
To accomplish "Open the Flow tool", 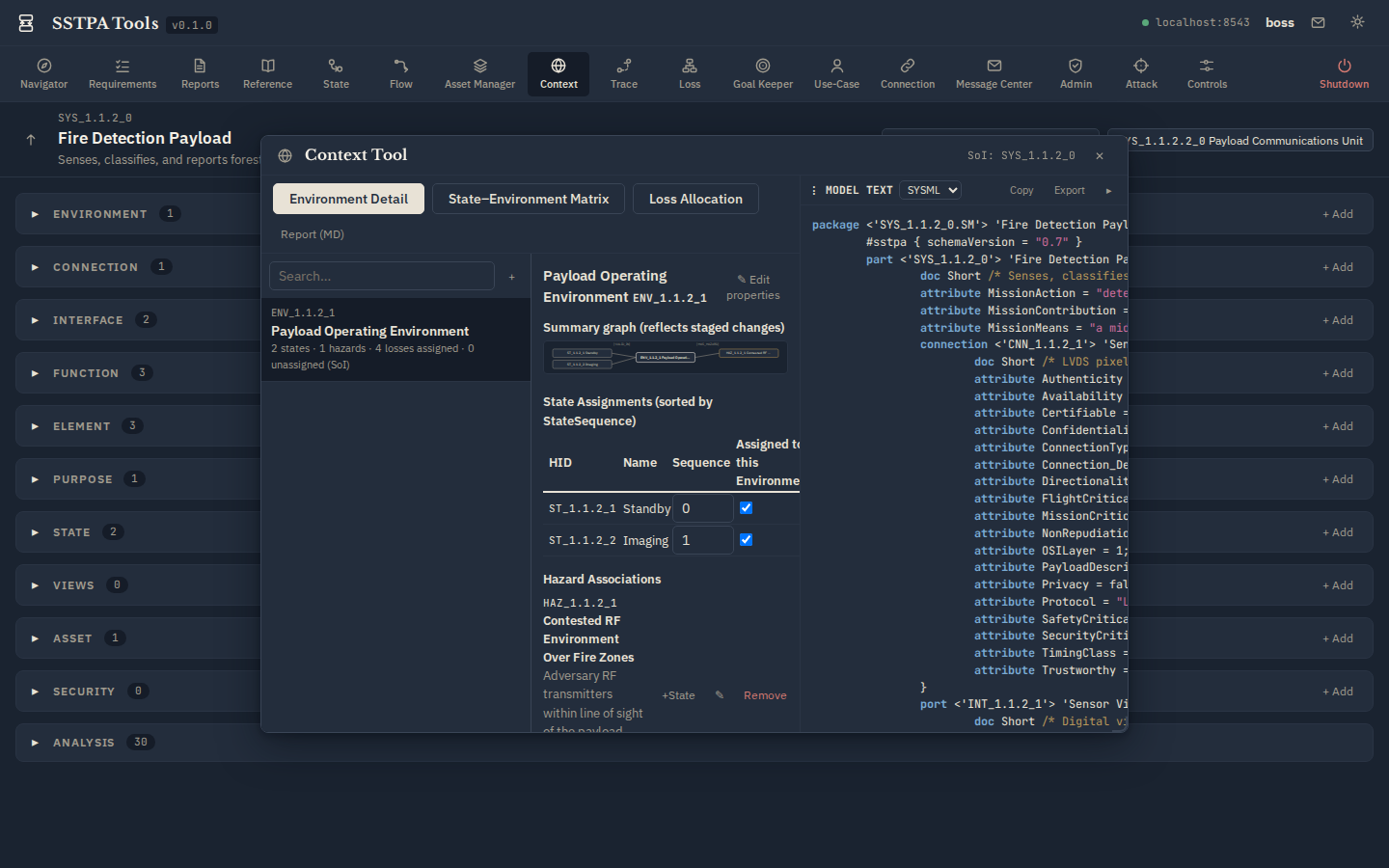I will (401, 74).
